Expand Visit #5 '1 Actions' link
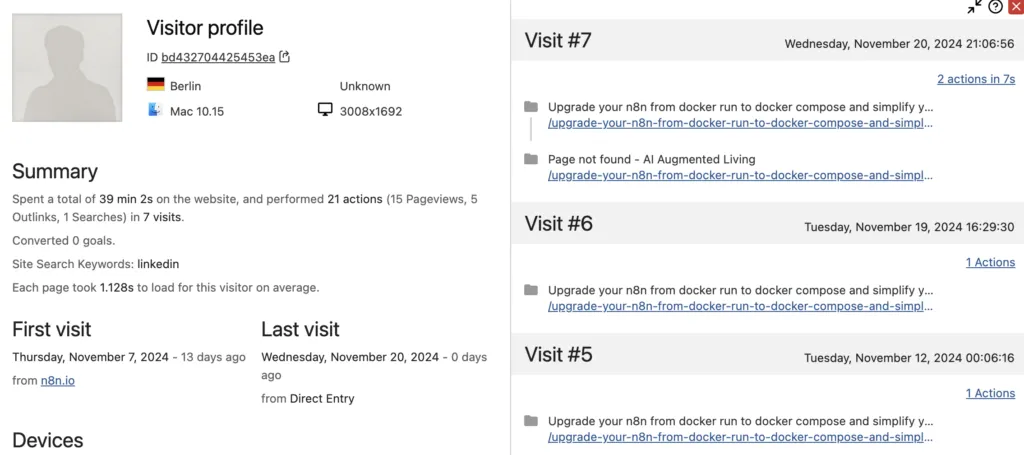 pos(989,393)
